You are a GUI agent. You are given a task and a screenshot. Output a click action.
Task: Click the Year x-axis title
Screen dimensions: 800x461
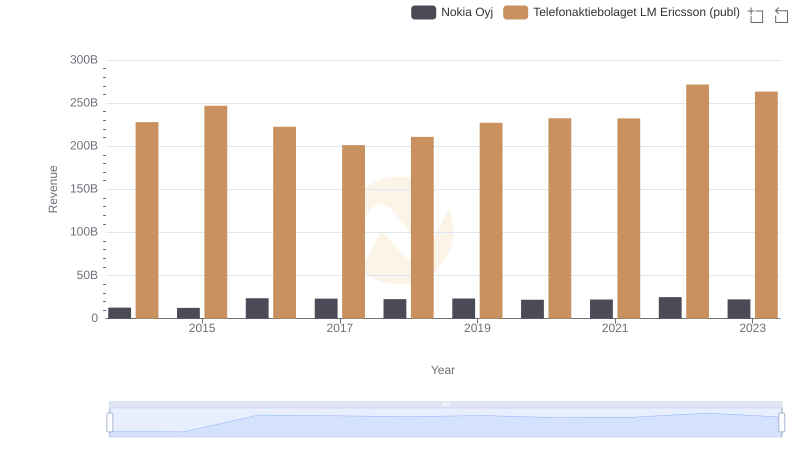pos(443,370)
